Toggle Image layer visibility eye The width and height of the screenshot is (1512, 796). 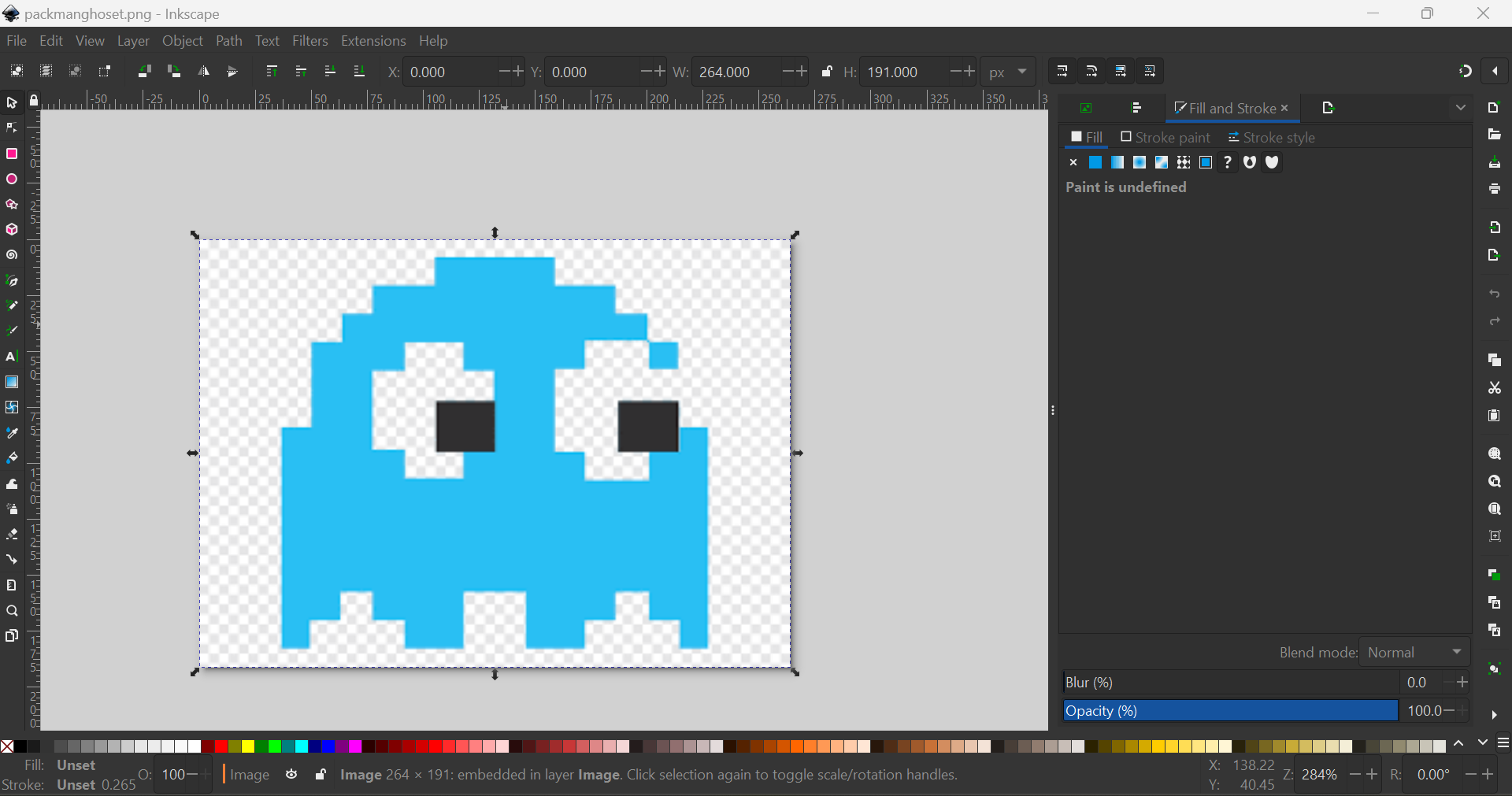291,775
